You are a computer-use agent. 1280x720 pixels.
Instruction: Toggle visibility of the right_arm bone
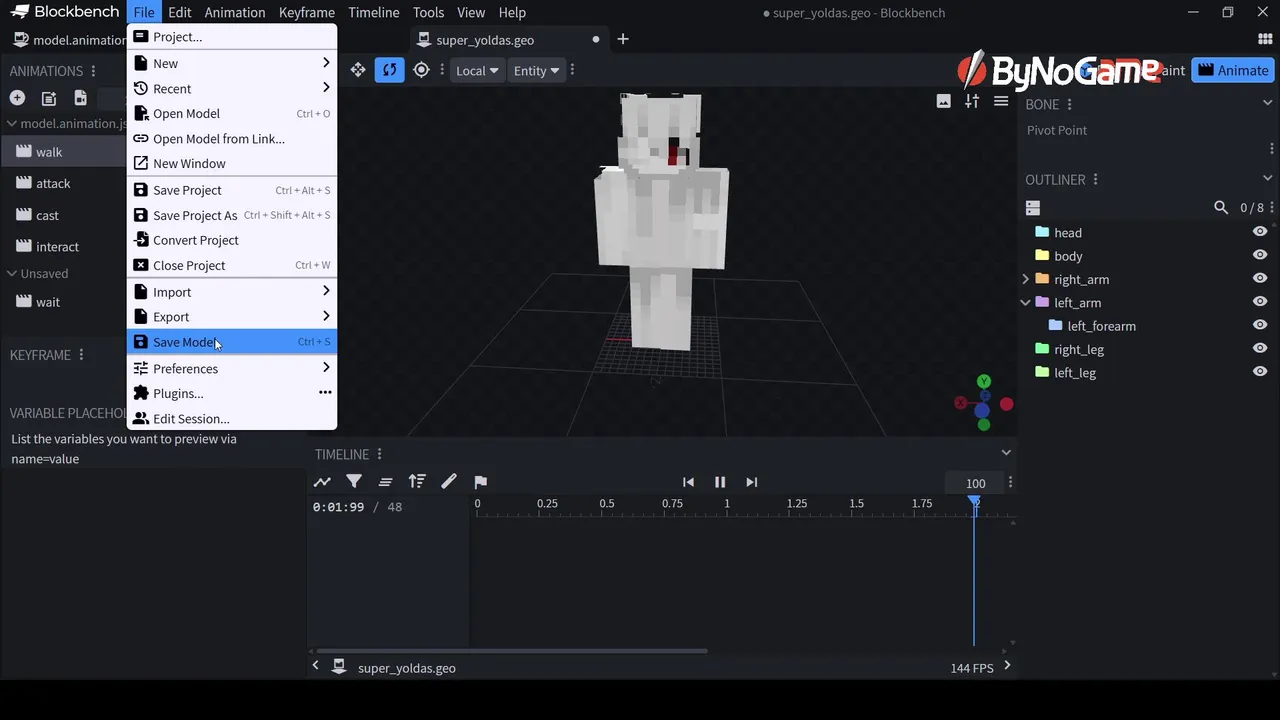1260,279
